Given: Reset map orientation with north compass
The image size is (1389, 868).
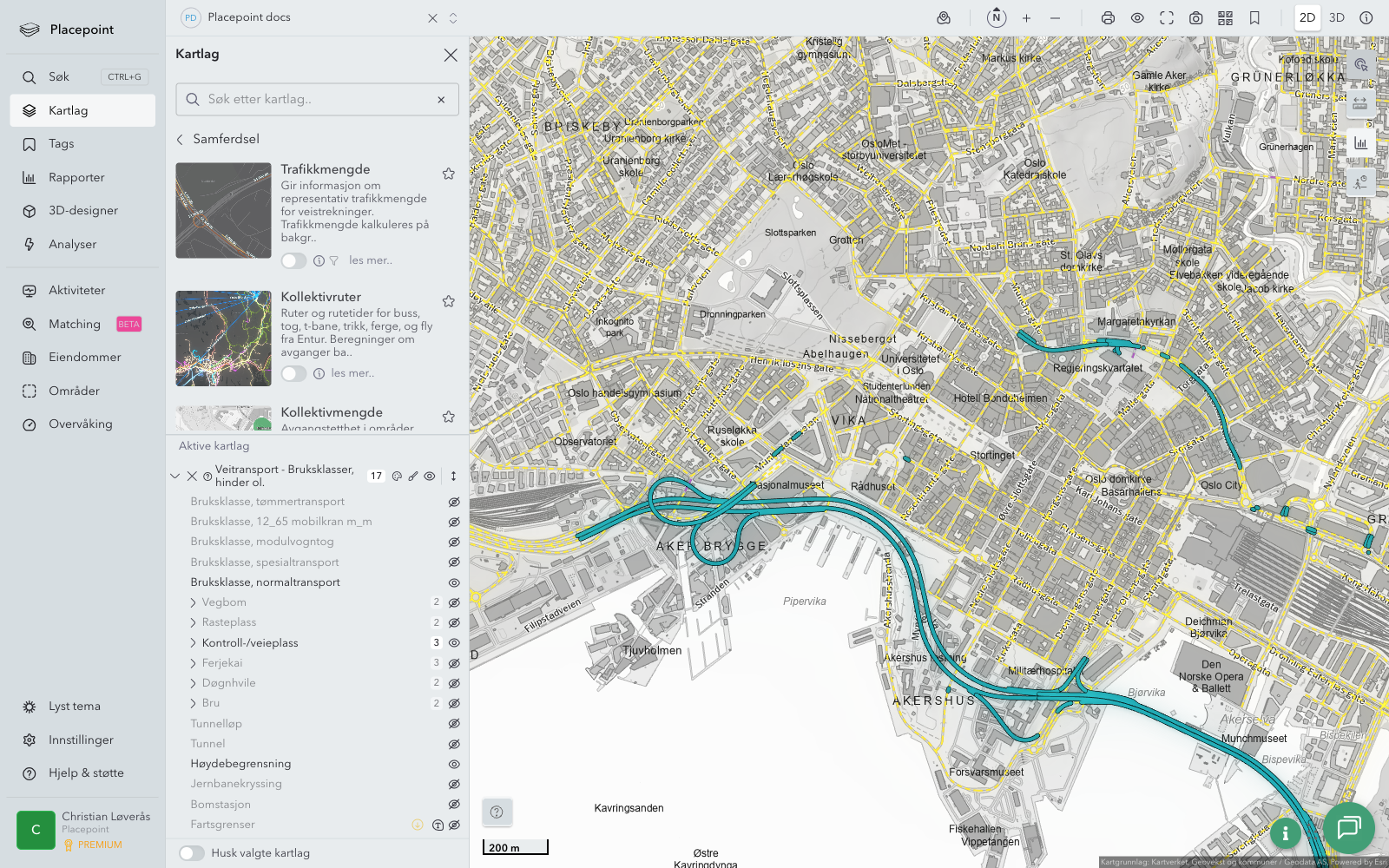Looking at the screenshot, I should [x=997, y=17].
